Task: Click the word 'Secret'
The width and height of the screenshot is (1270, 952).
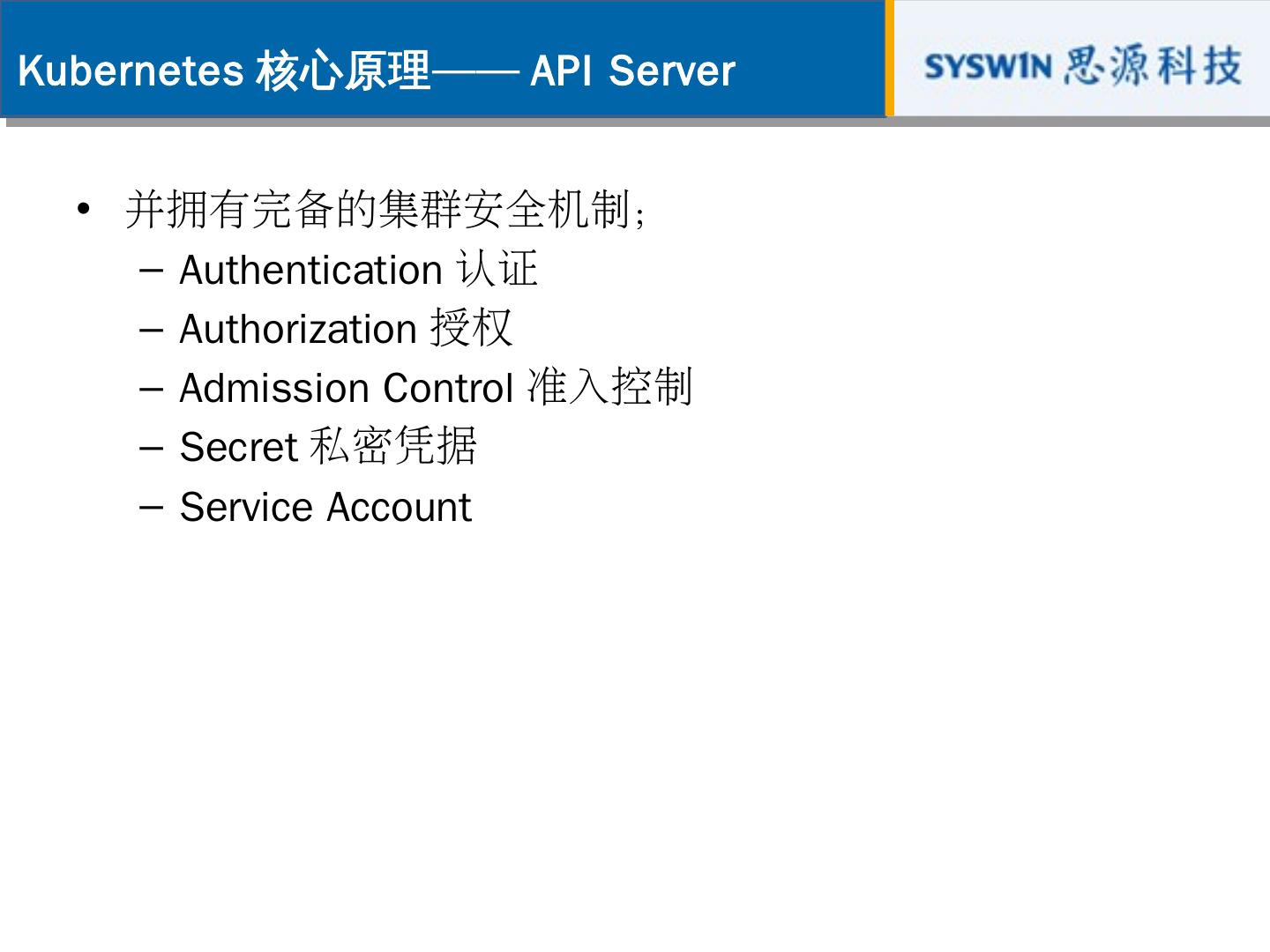Action: [x=238, y=447]
